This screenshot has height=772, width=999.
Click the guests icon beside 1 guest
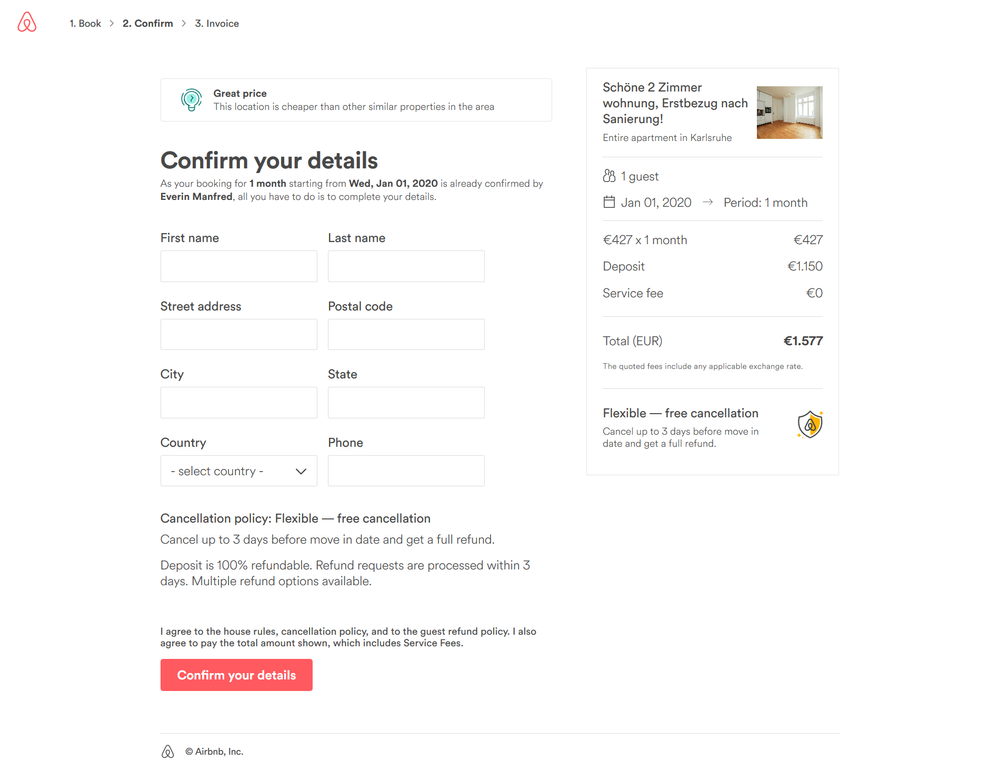click(x=609, y=176)
